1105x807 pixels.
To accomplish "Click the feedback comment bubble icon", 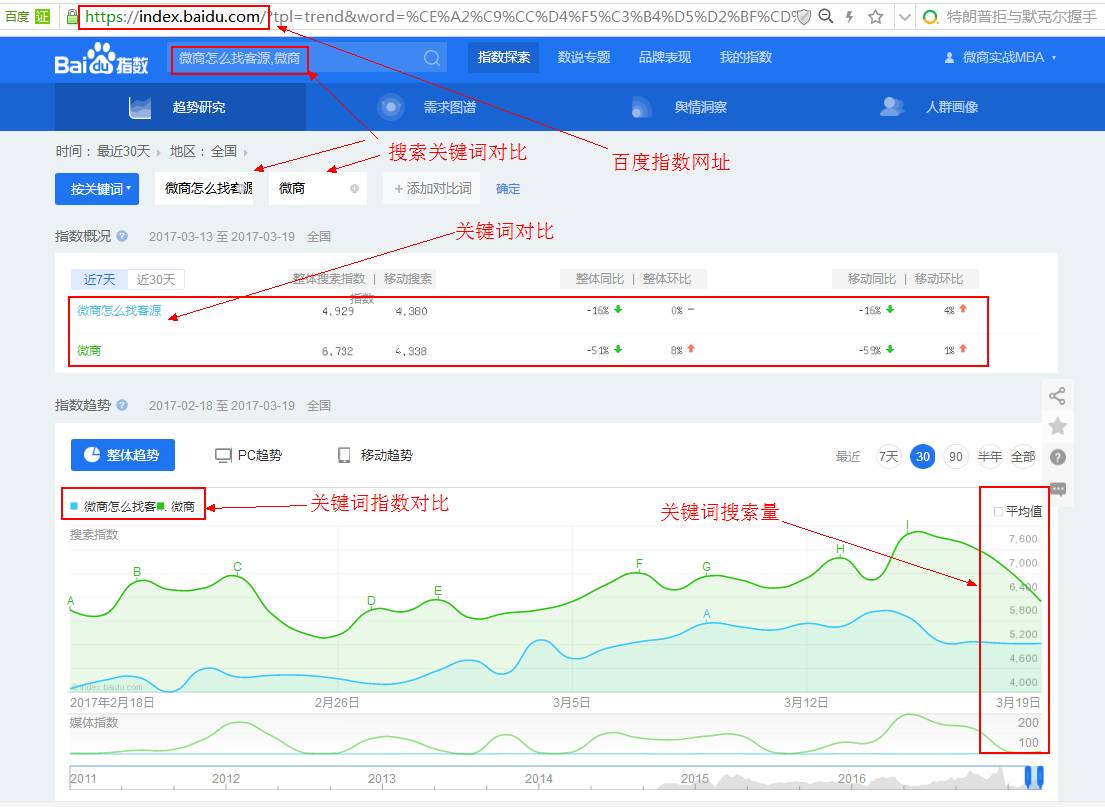I will tap(1058, 490).
